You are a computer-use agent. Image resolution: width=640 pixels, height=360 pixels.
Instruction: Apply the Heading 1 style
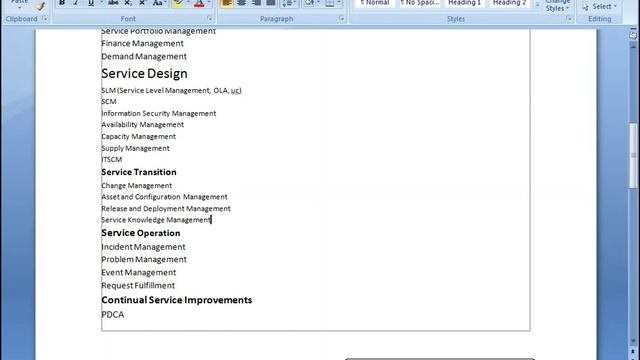click(x=464, y=3)
